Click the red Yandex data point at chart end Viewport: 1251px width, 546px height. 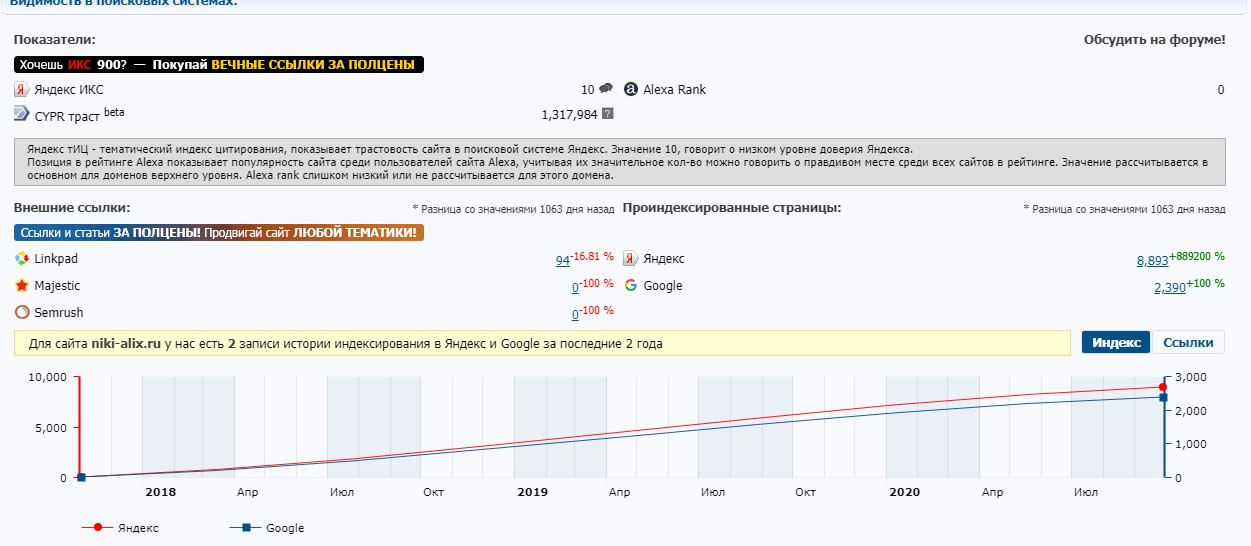click(1163, 387)
